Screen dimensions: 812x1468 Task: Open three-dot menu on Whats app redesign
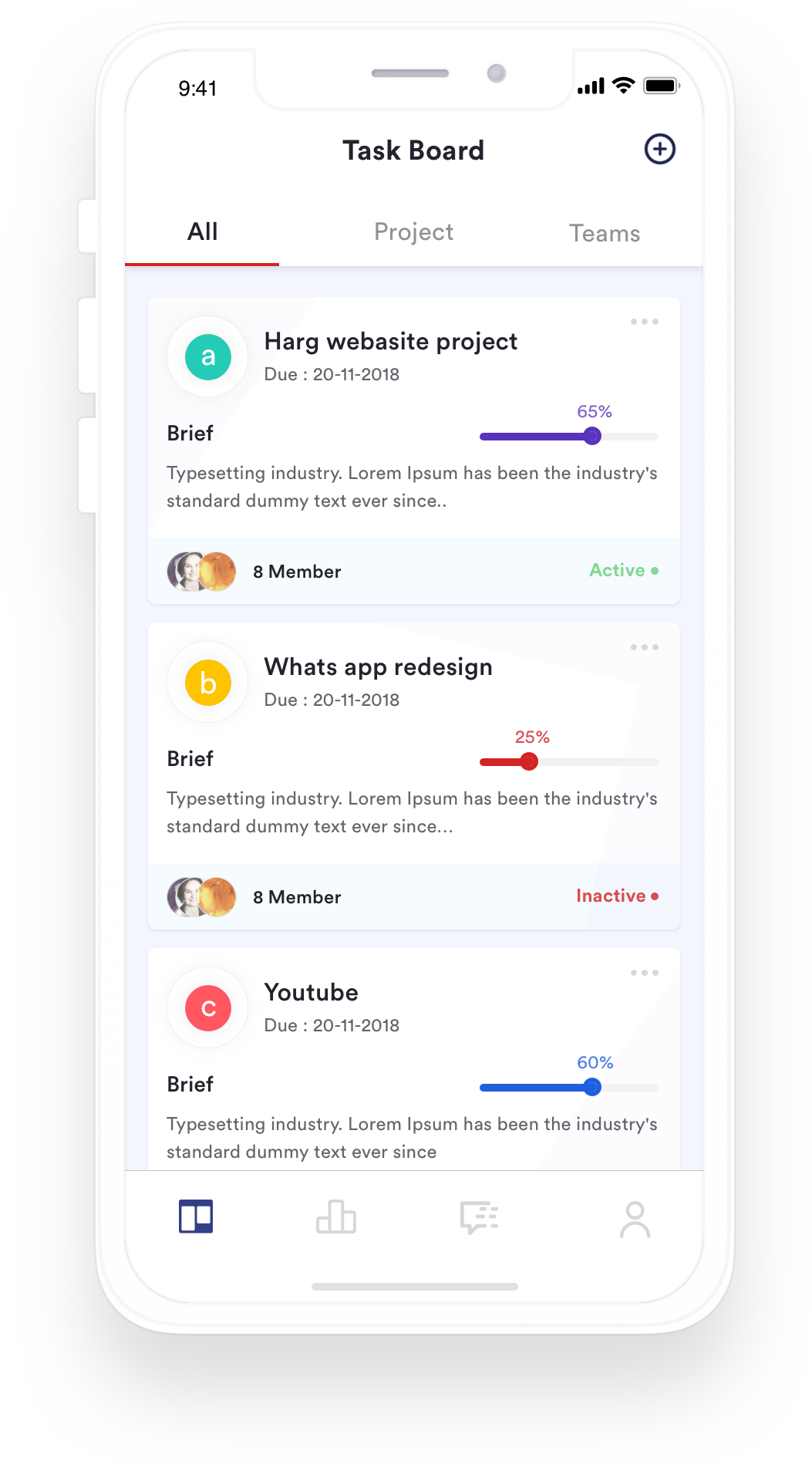click(644, 647)
